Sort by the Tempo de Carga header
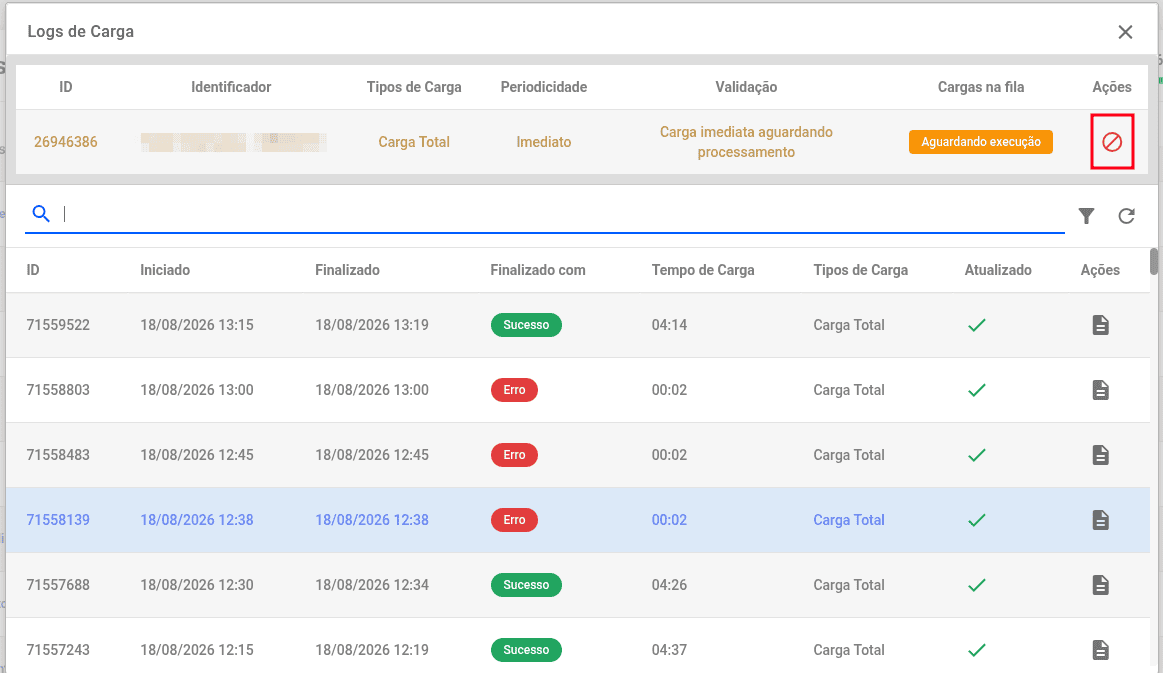Image resolution: width=1163 pixels, height=673 pixels. [703, 270]
